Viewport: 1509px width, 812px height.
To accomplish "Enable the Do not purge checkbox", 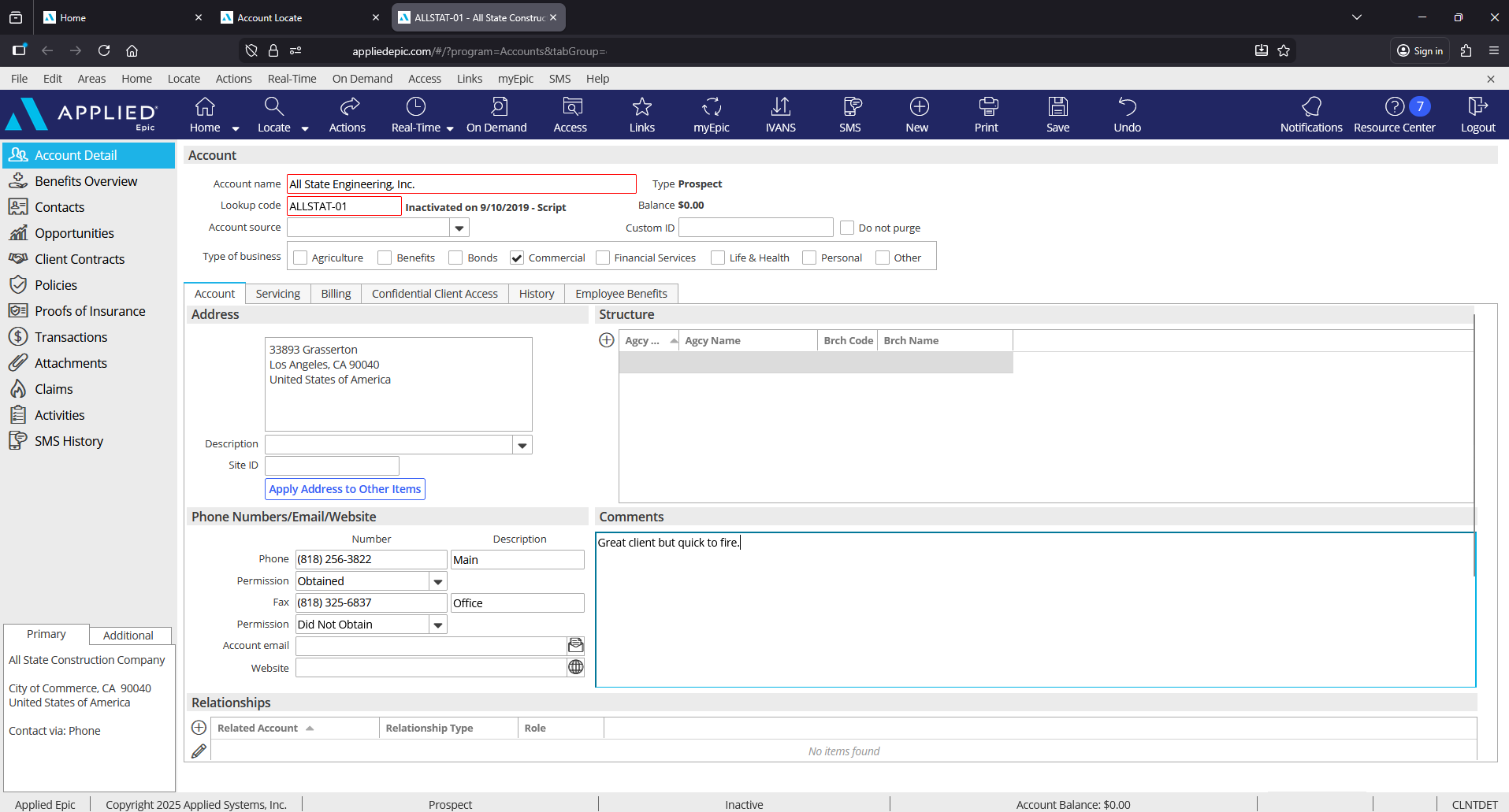I will (x=847, y=228).
